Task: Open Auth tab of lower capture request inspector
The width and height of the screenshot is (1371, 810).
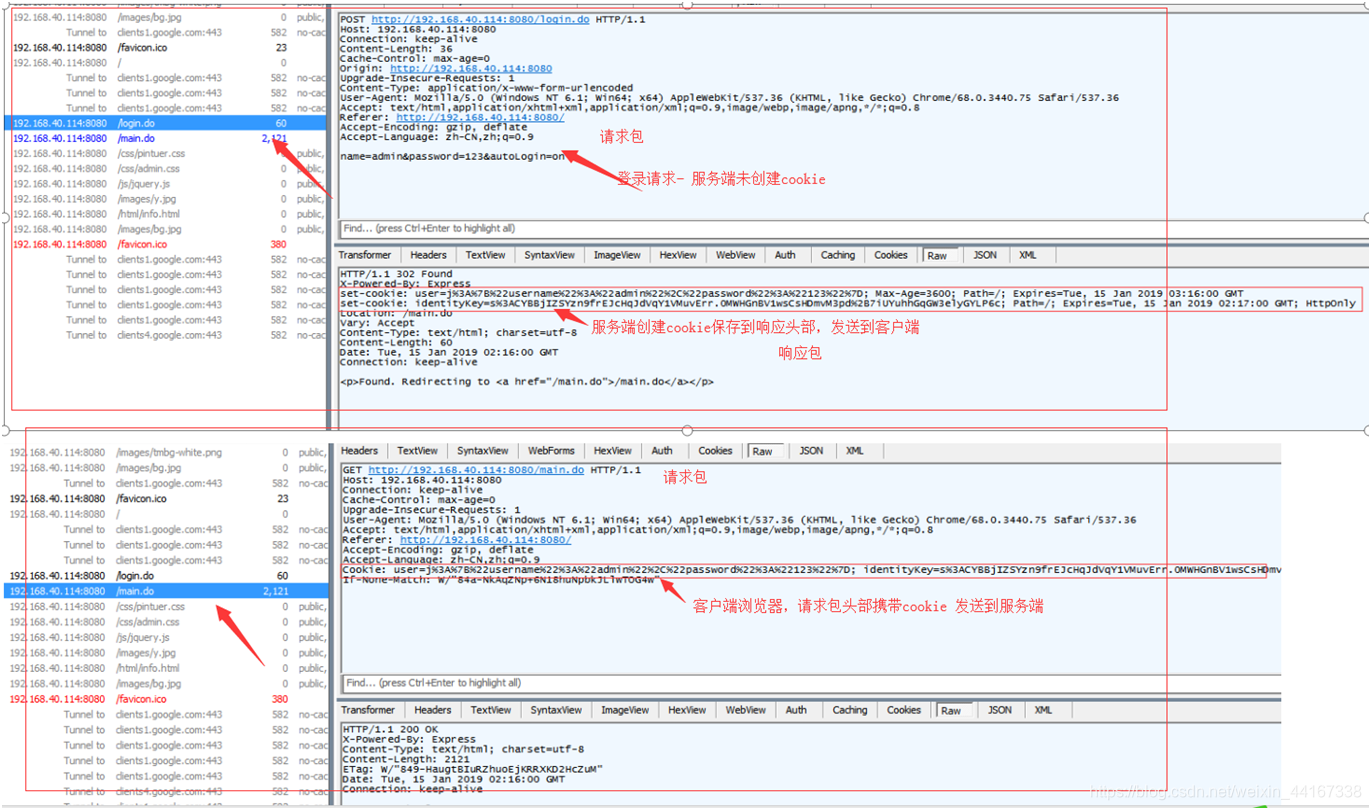Action: click(x=662, y=451)
